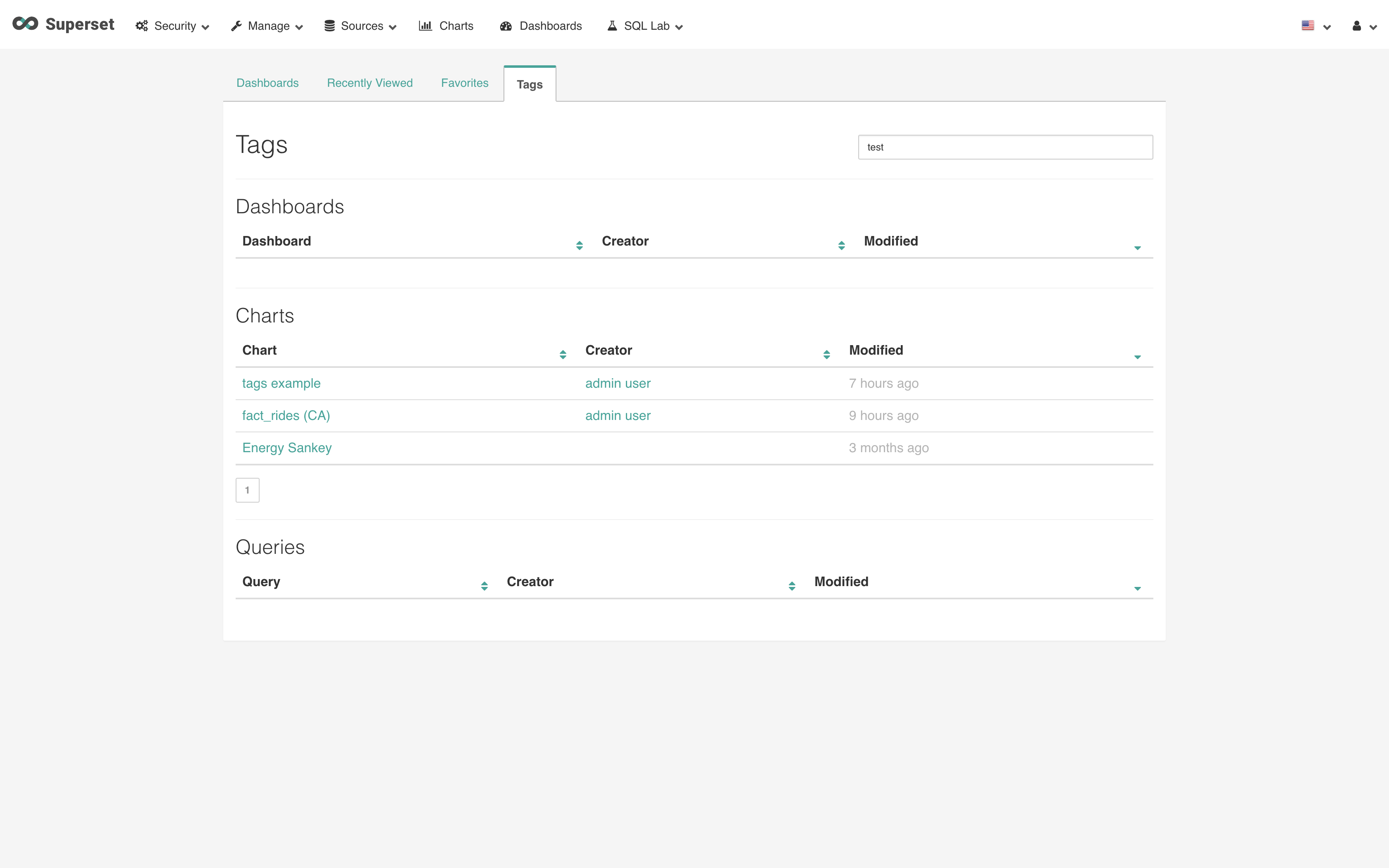This screenshot has height=868, width=1389.
Task: Click the tag search input field
Action: coord(1005,148)
